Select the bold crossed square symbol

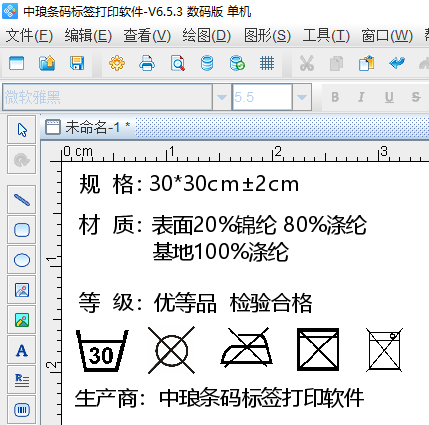pyautogui.click(x=318, y=349)
